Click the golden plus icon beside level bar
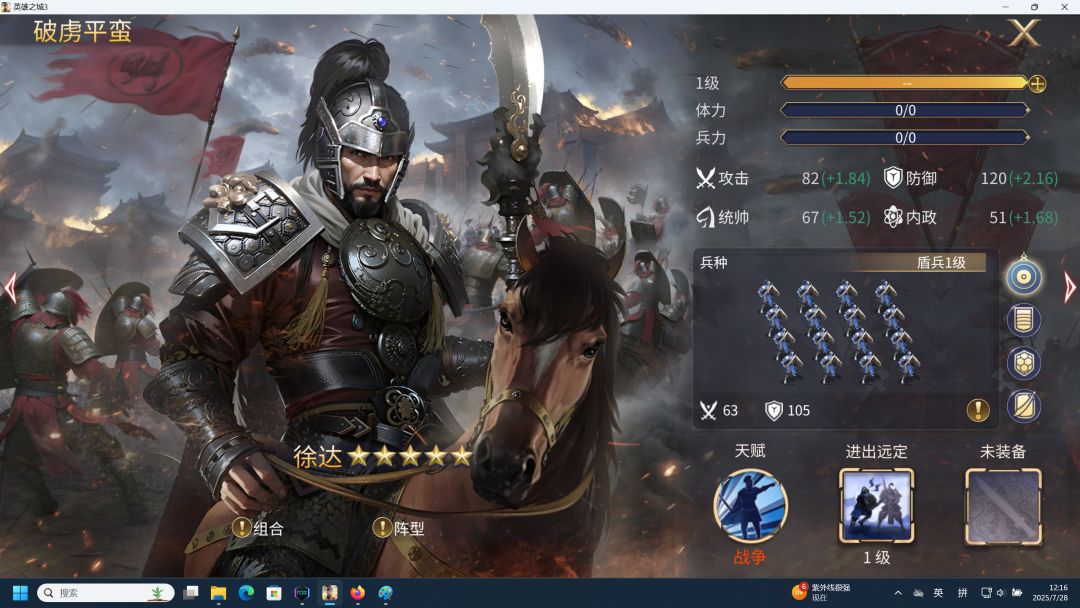 click(x=1037, y=84)
